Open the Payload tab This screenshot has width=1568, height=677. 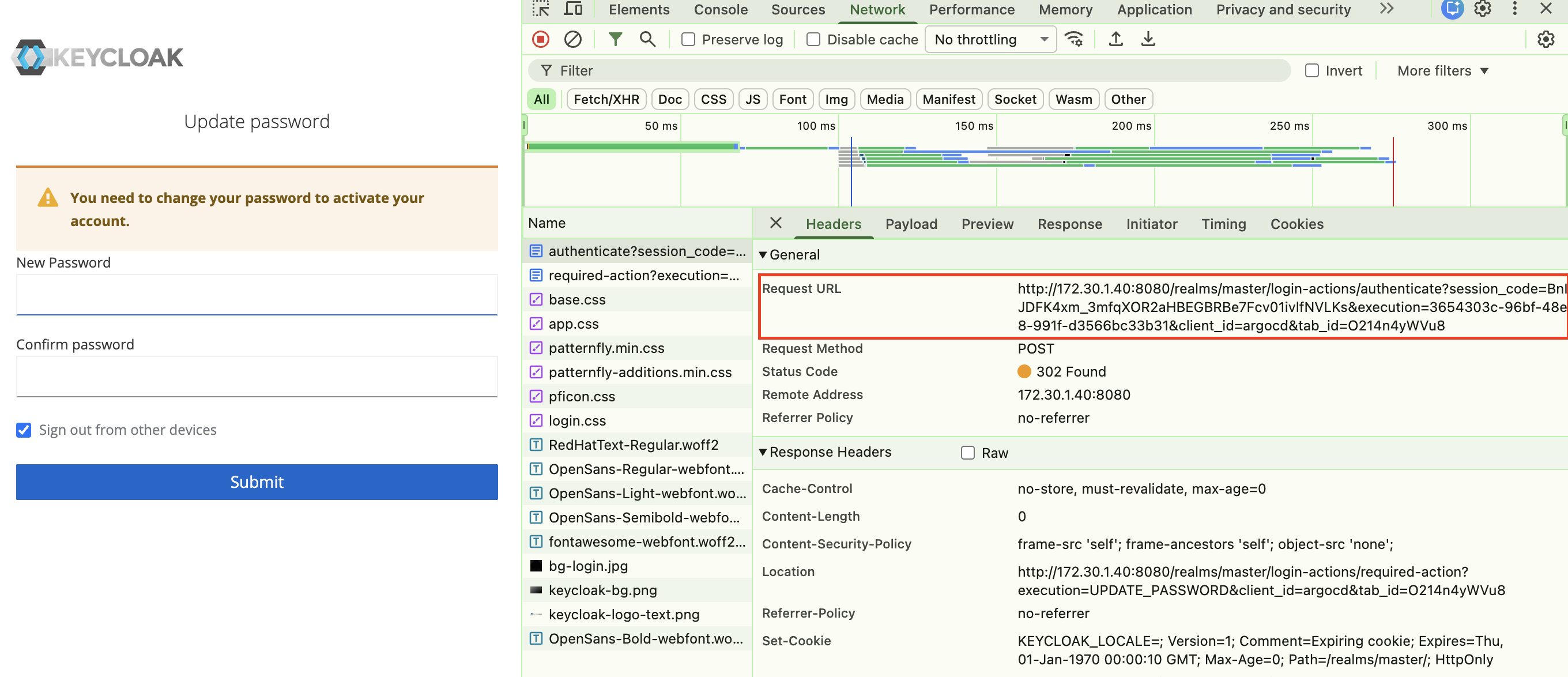click(911, 224)
